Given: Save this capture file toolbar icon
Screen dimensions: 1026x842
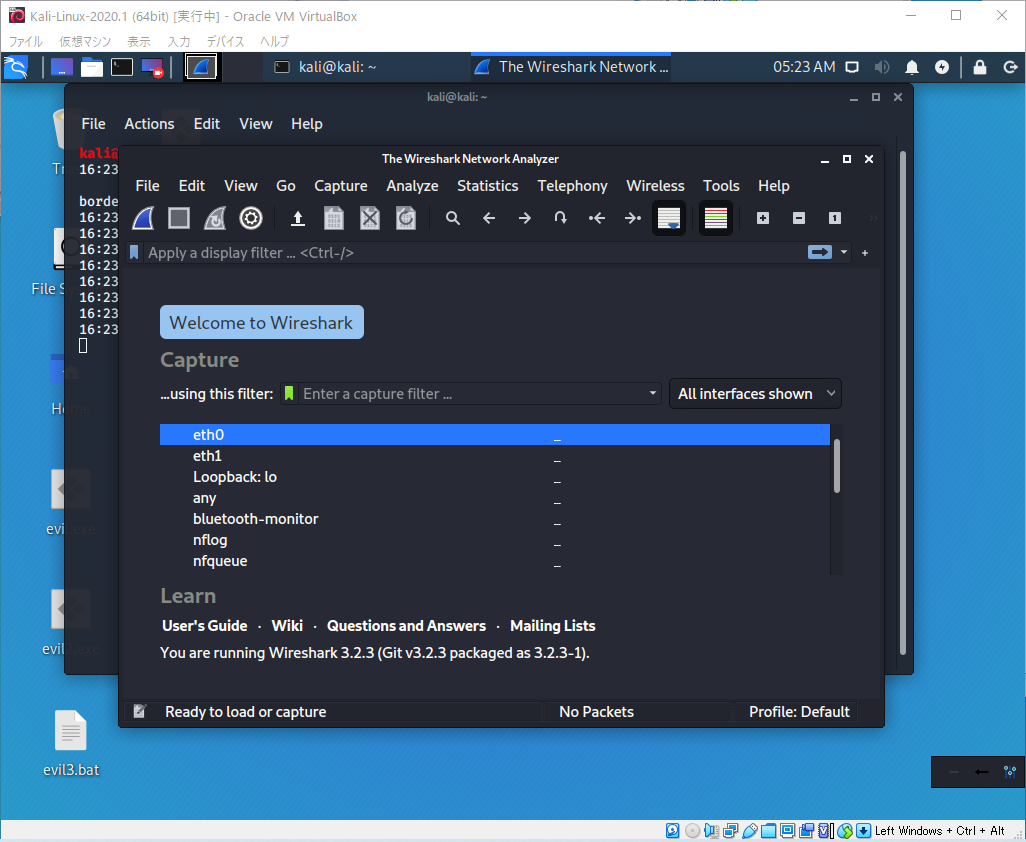Looking at the screenshot, I should 334,218.
